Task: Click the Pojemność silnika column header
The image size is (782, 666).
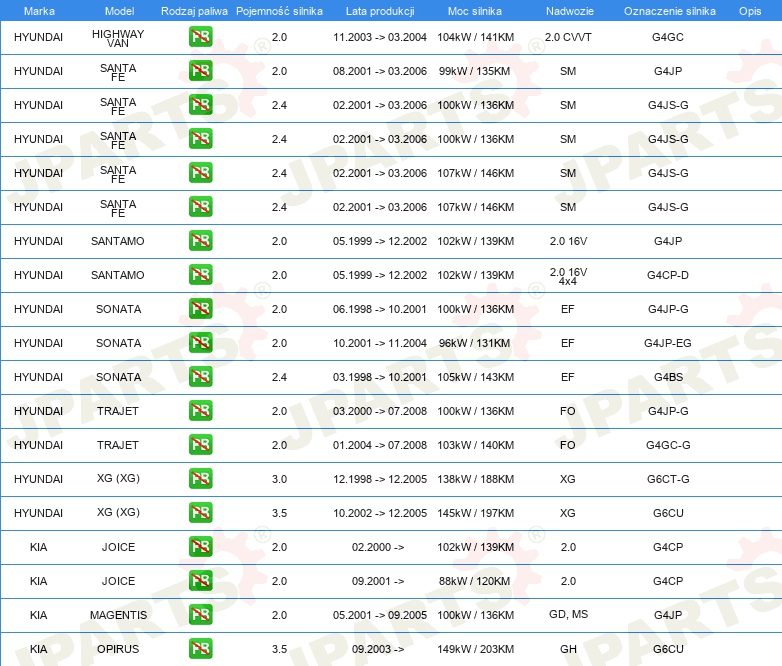Action: click(279, 11)
